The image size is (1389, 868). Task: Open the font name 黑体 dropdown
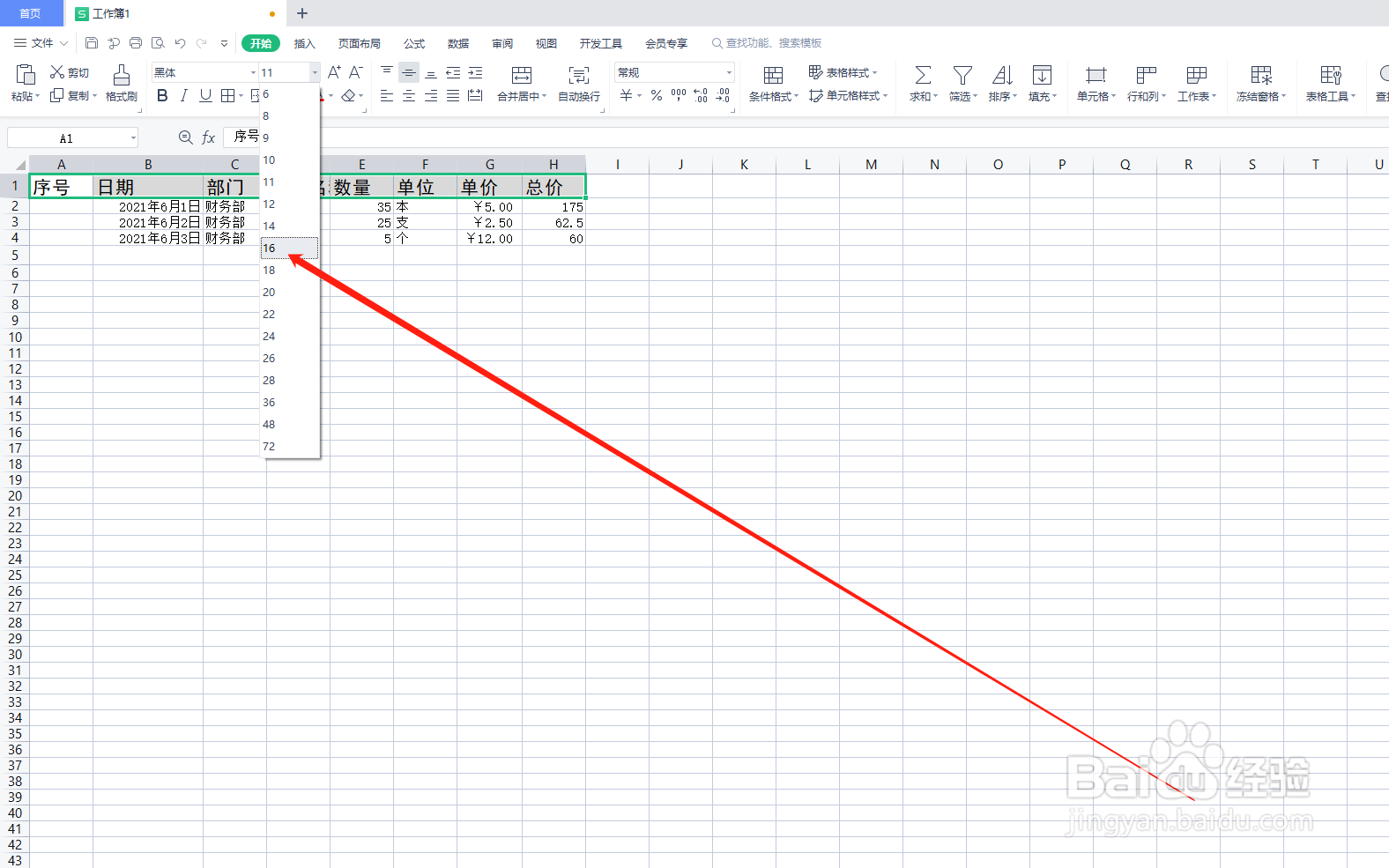(x=253, y=72)
